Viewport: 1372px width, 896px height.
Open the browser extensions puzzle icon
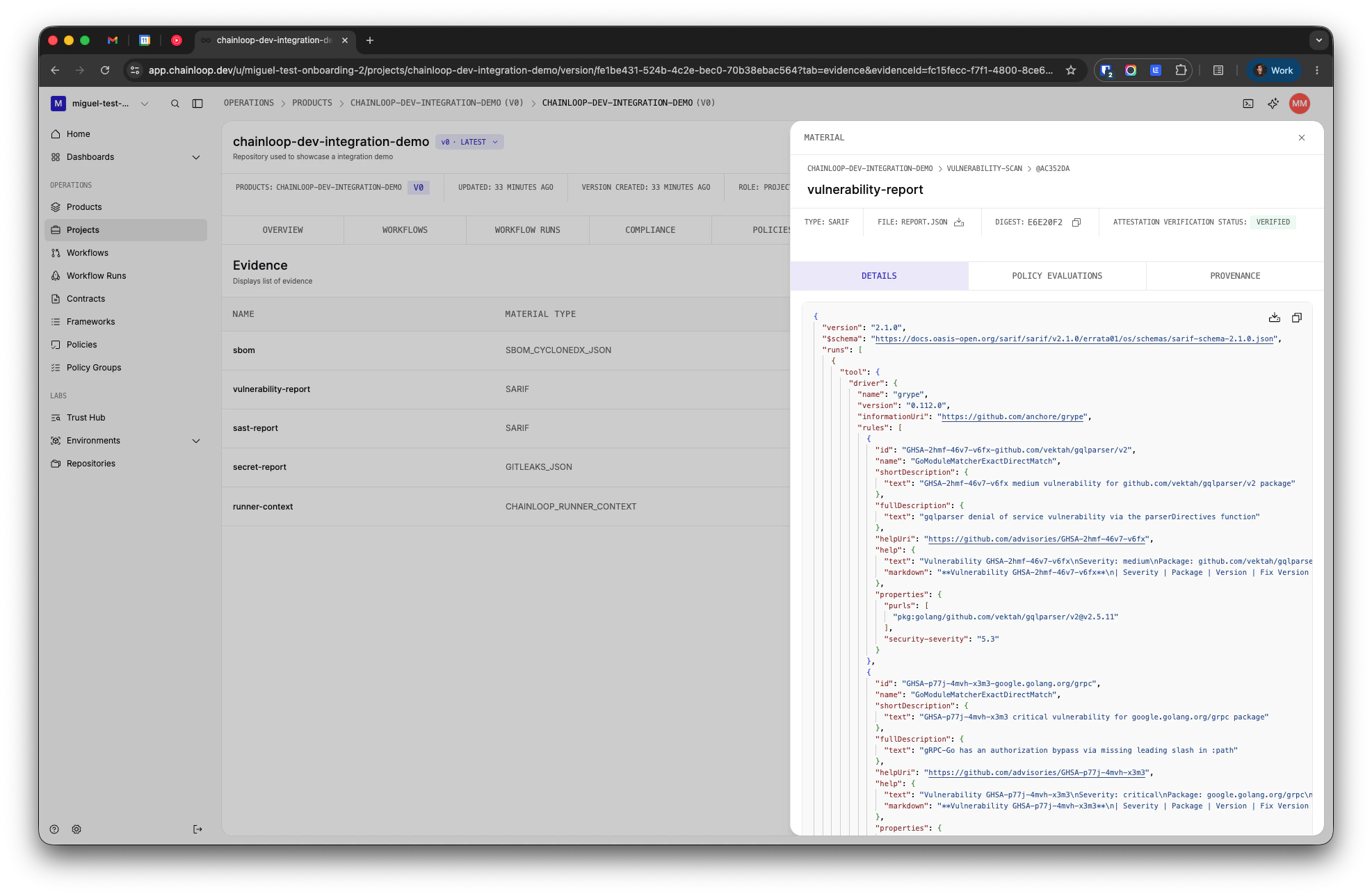pos(1181,70)
